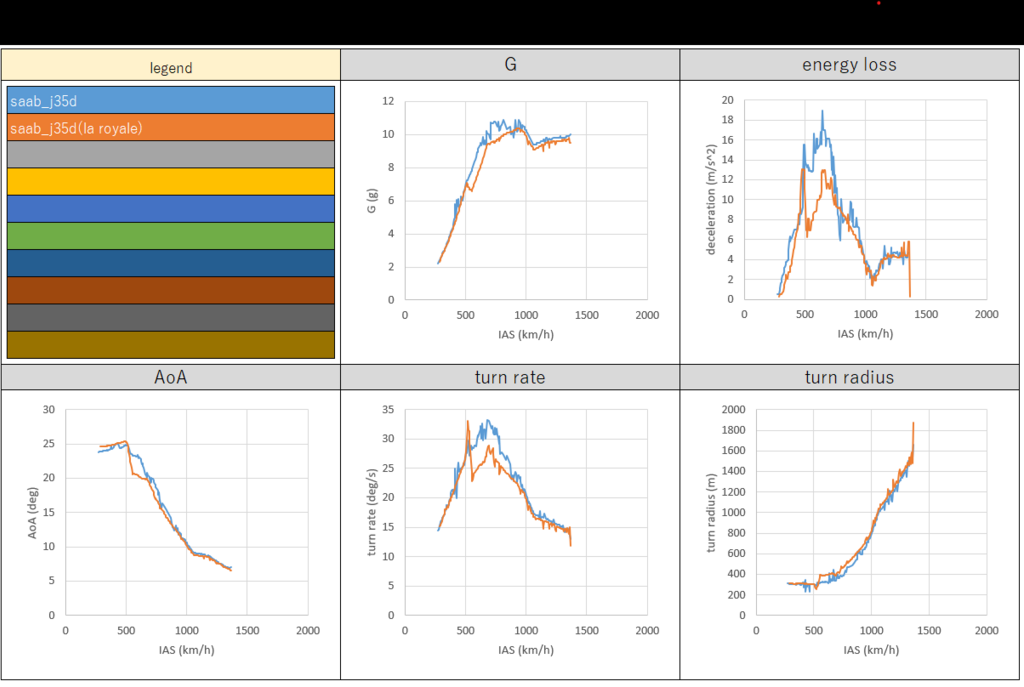The width and height of the screenshot is (1024, 687).
Task: Click the brown legend swatch
Action: 170,290
